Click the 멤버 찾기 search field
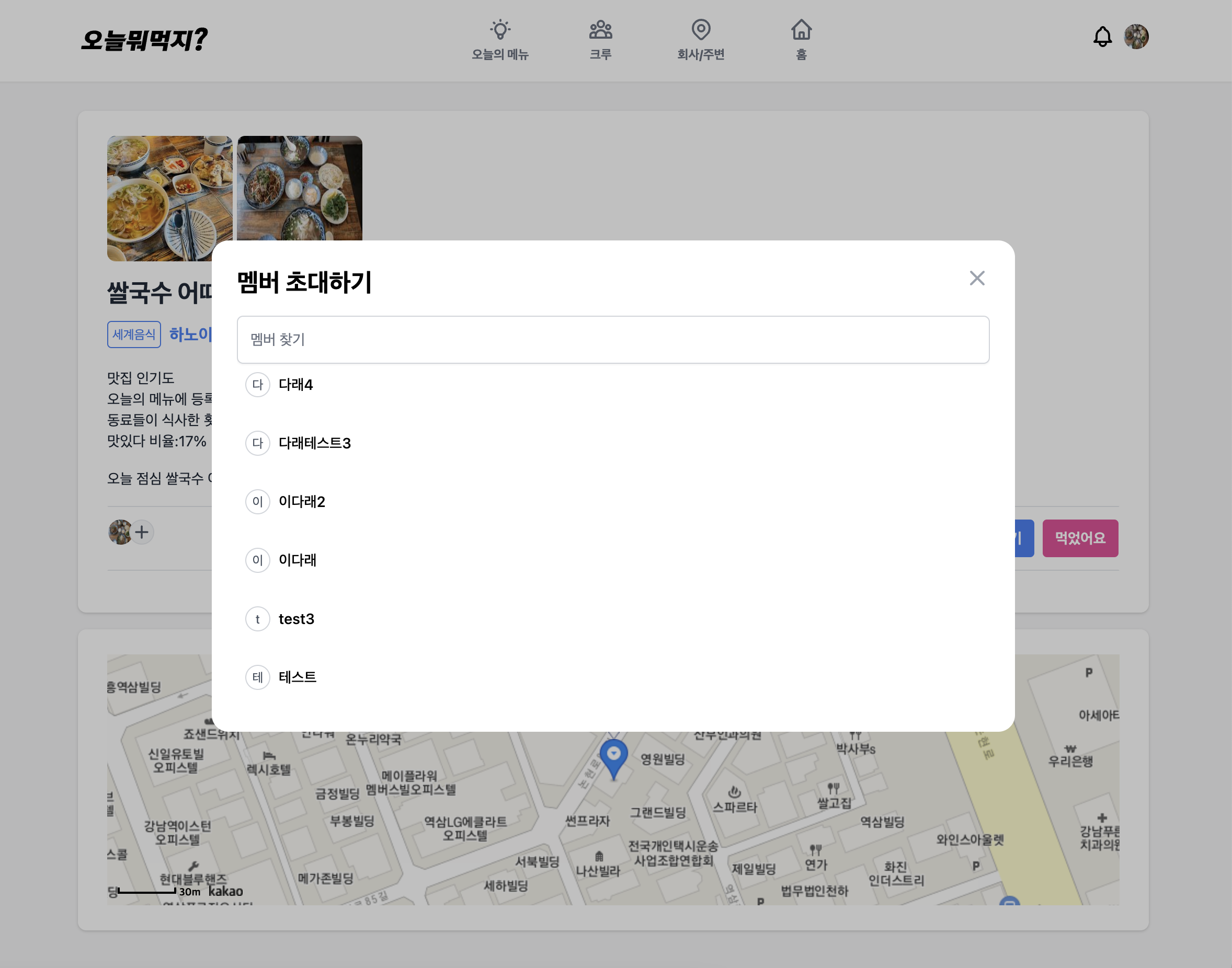Screen dimensions: 1232x968 point(612,340)
